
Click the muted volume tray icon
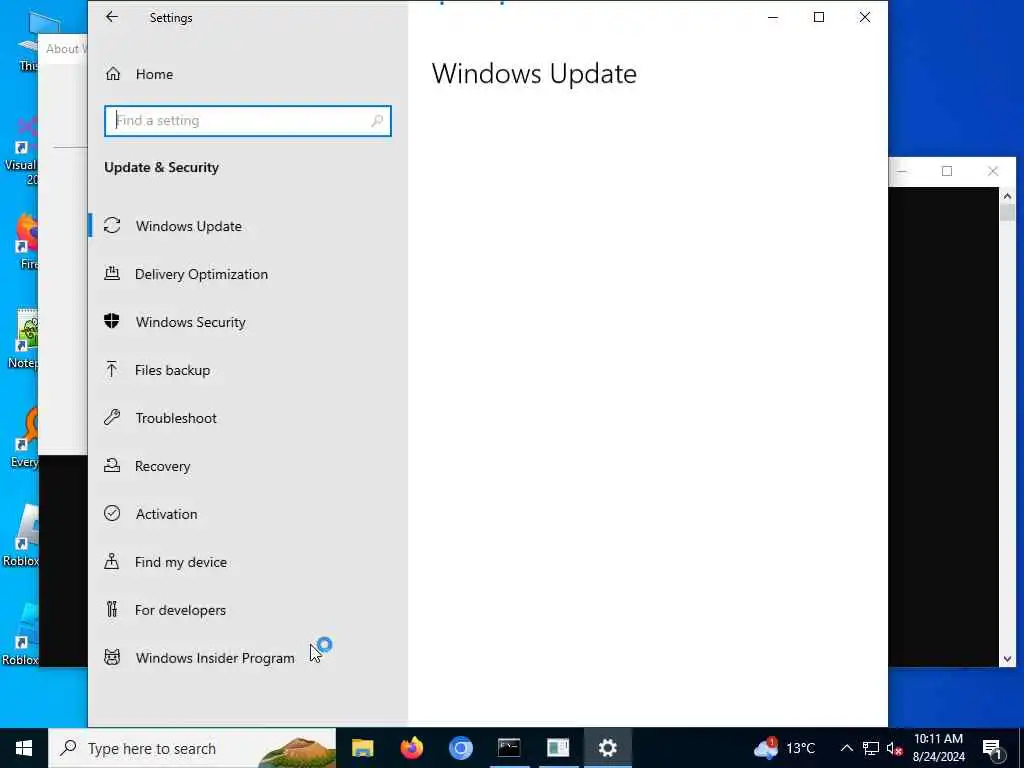(894, 748)
